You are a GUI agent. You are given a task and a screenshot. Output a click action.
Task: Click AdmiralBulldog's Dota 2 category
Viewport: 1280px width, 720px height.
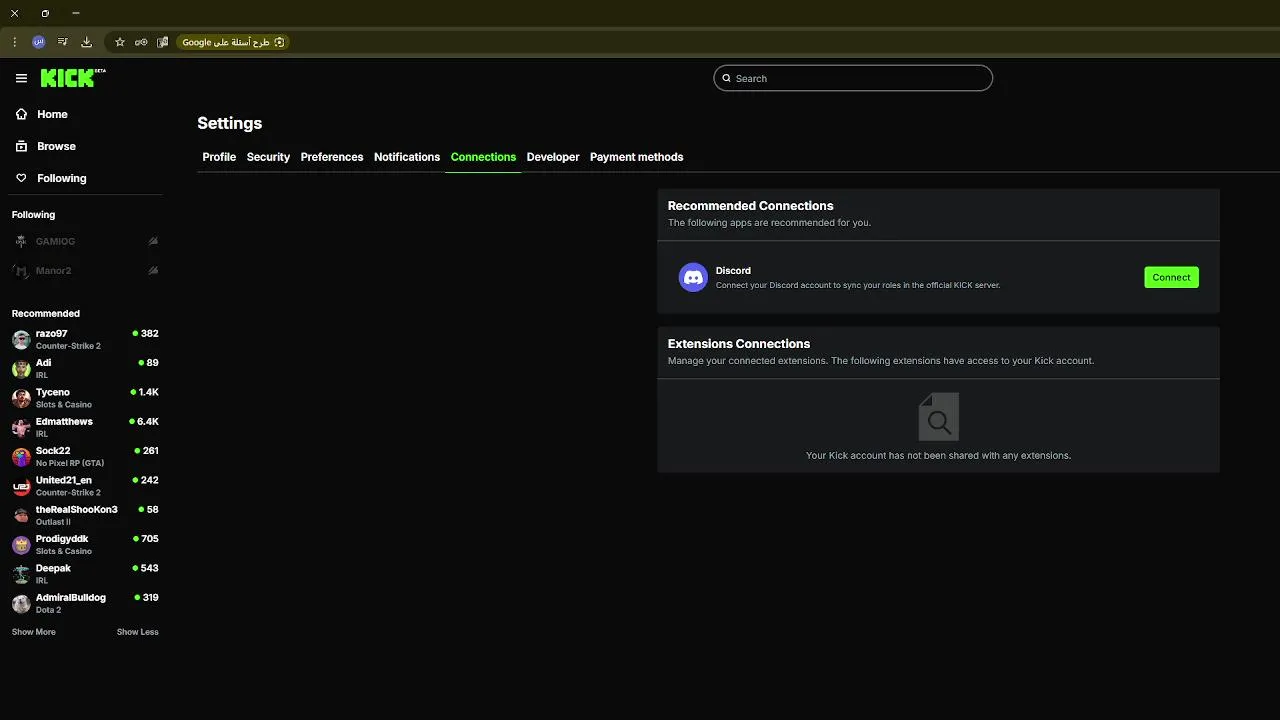pyautogui.click(x=48, y=610)
